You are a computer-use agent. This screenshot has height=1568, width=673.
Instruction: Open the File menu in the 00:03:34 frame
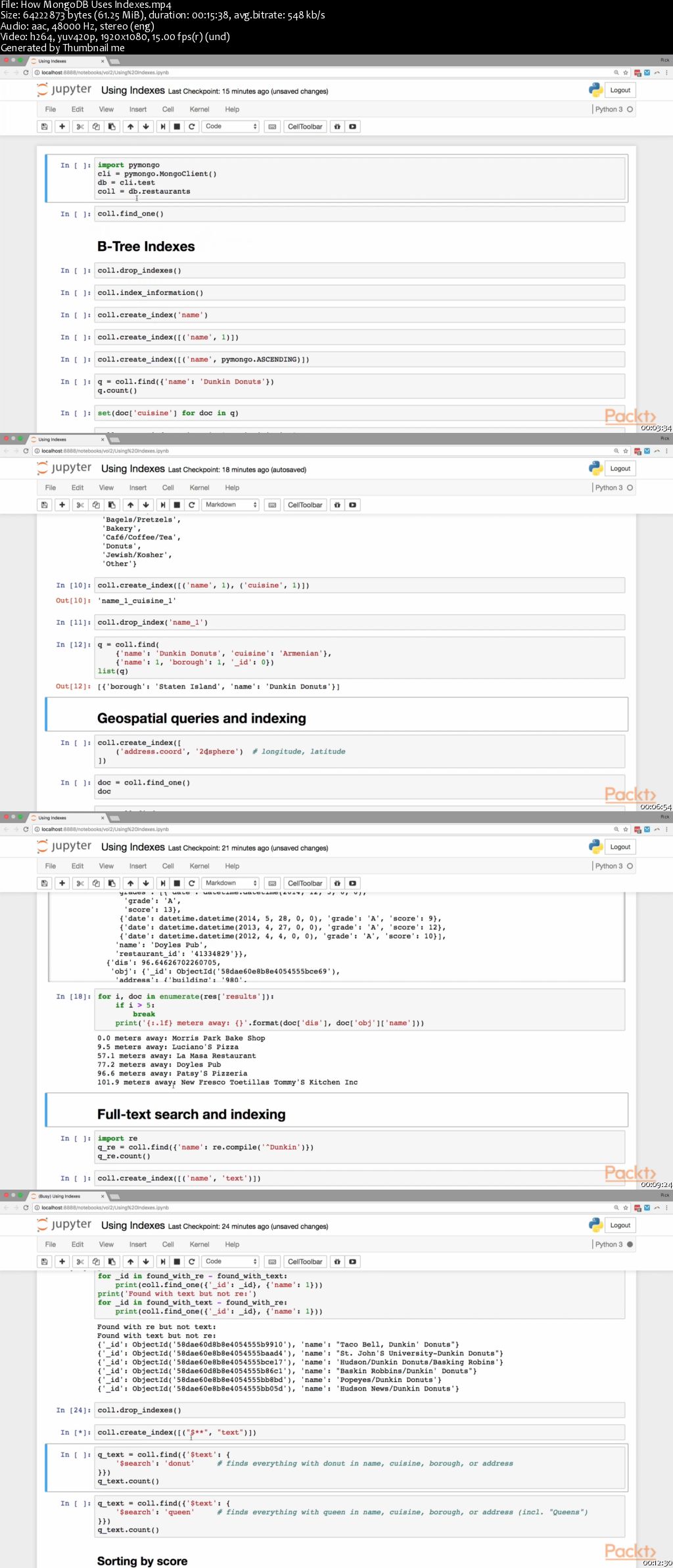point(51,110)
